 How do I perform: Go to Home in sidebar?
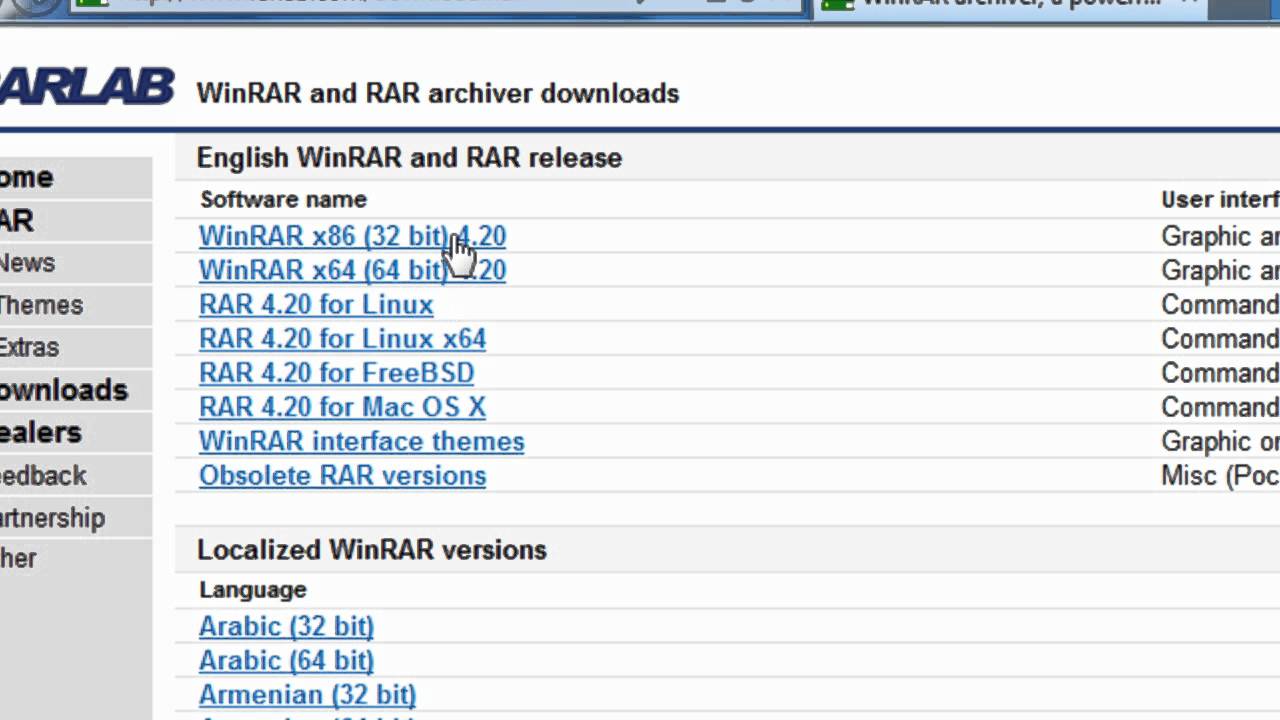[27, 177]
